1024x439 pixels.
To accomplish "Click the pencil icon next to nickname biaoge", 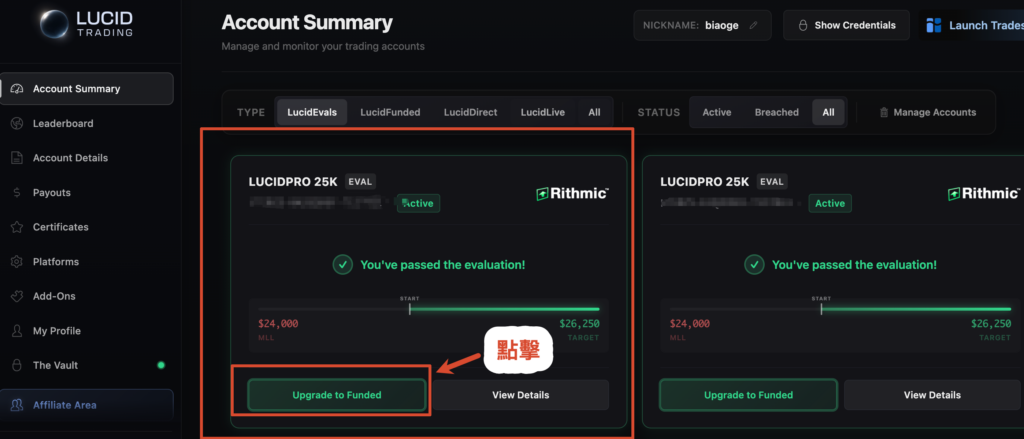I will pyautogui.click(x=753, y=25).
